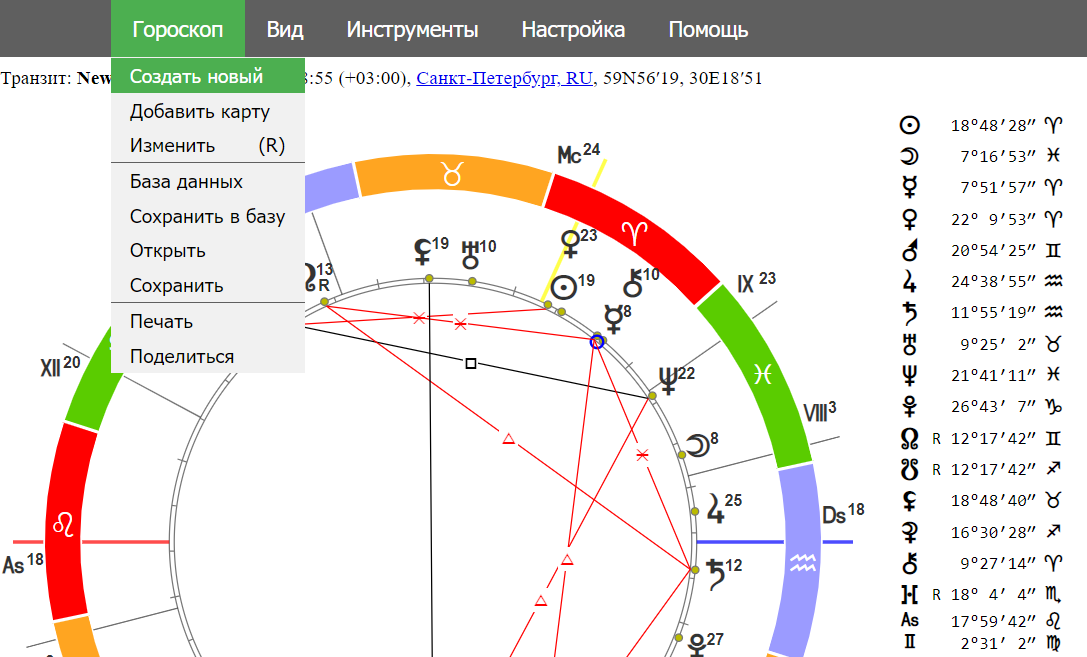Click As value 17°59′42″
The height and width of the screenshot is (657, 1087).
pyautogui.click(x=993, y=621)
